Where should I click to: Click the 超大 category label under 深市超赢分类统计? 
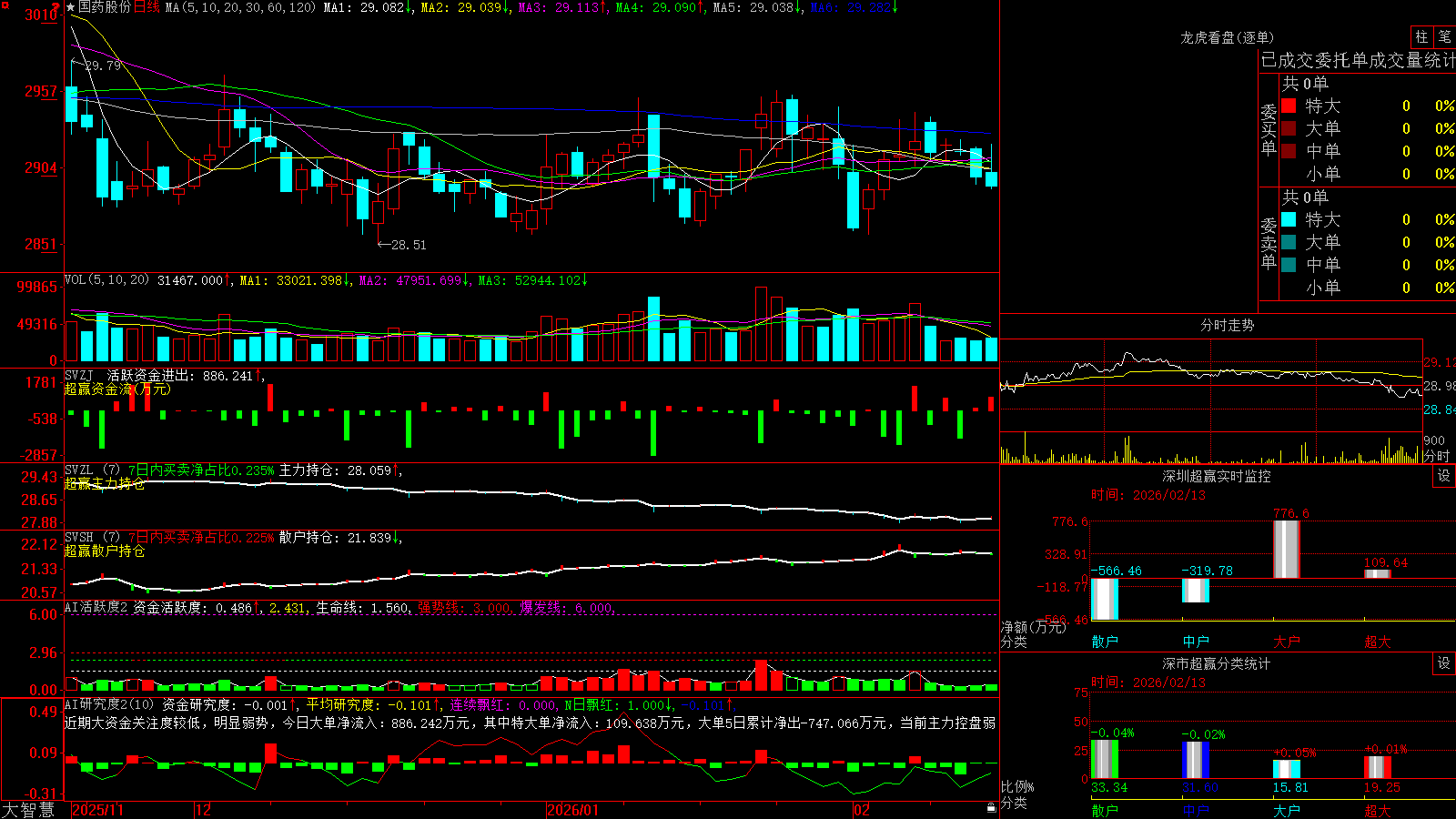(1378, 810)
